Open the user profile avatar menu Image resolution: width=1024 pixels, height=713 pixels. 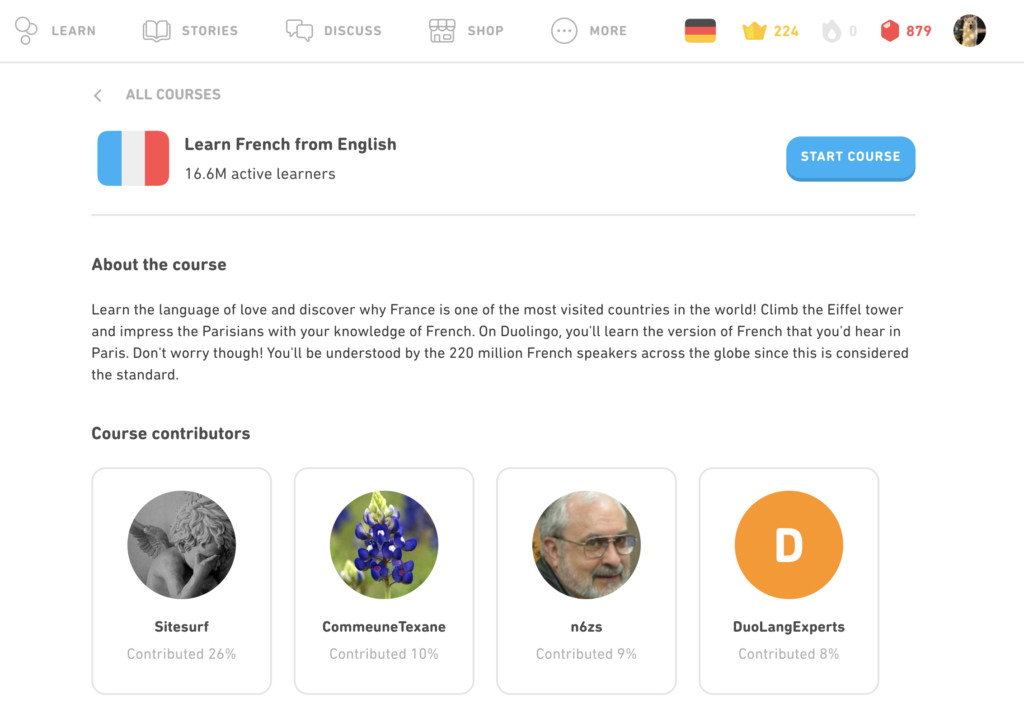coord(969,31)
